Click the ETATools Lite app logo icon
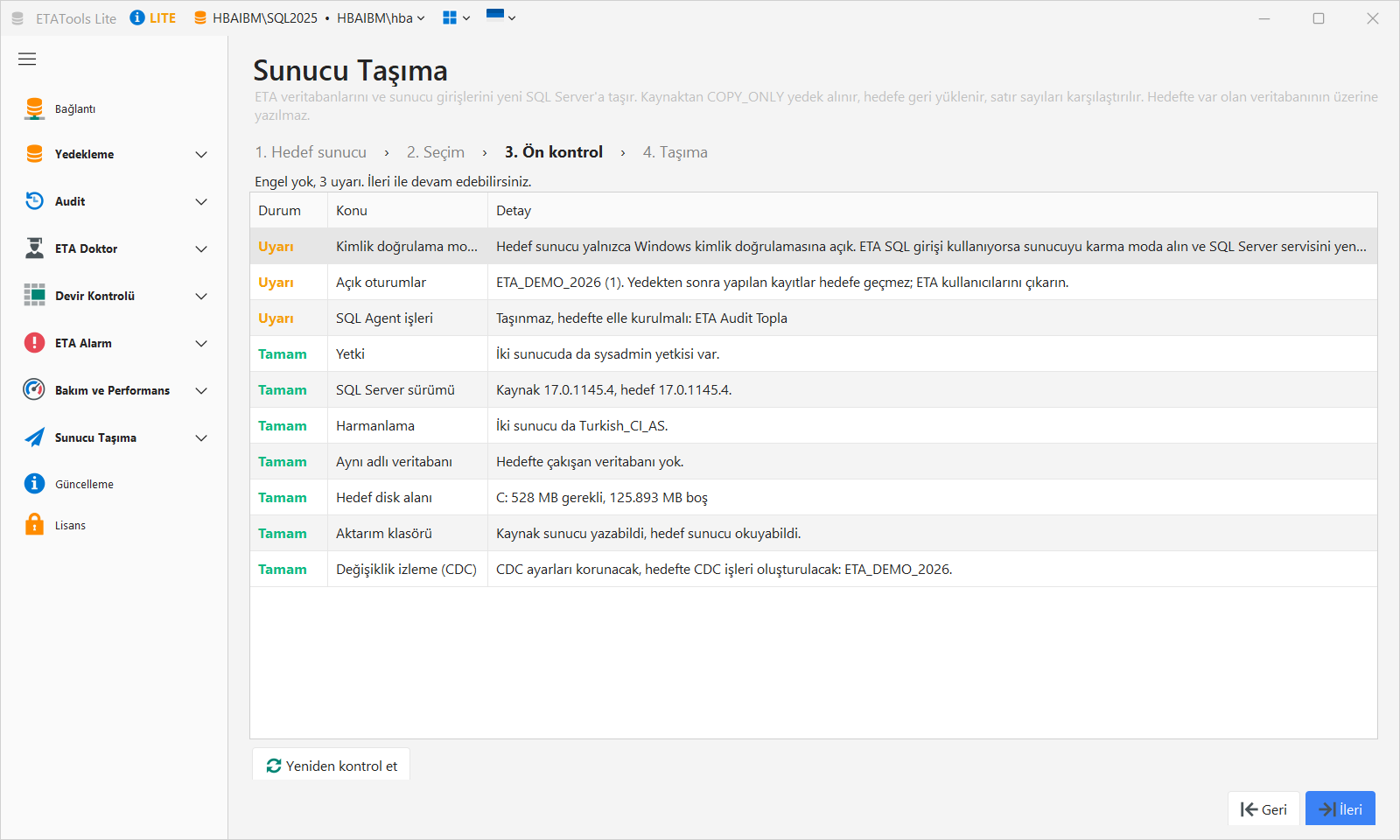Screen dimensions: 1400x840 [x=17, y=18]
